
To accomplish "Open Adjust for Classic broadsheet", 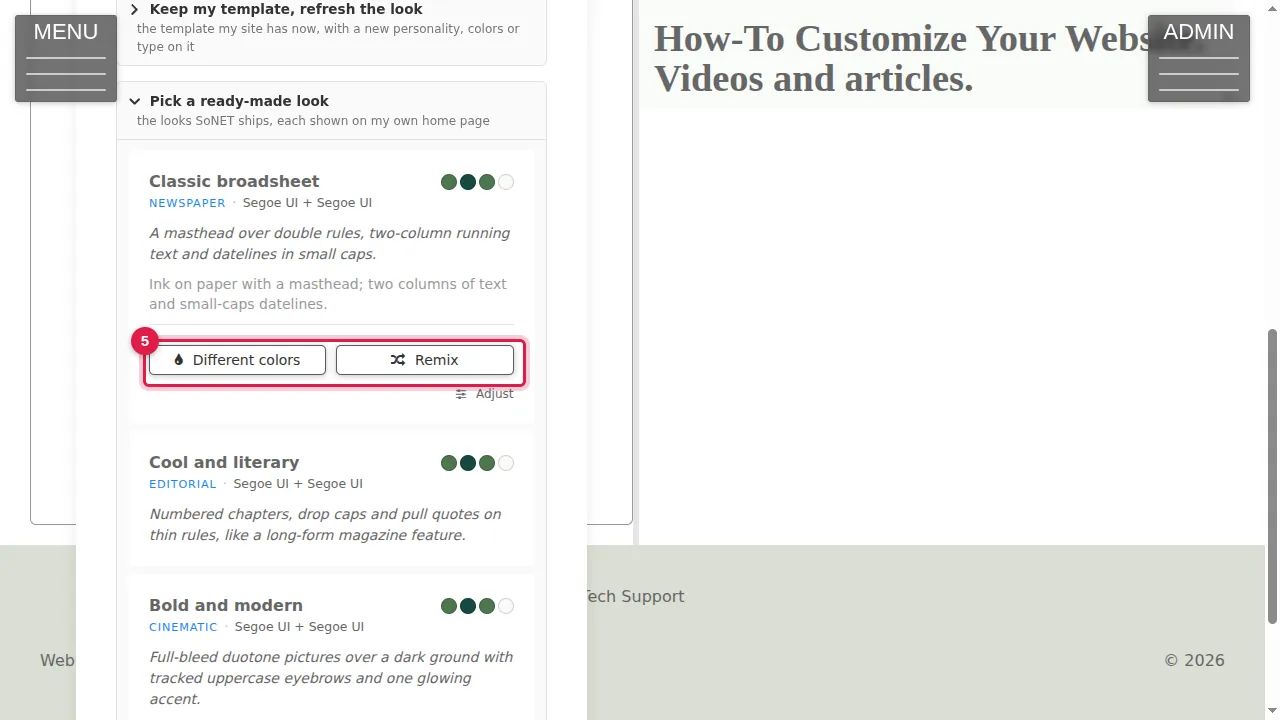I will [x=484, y=394].
